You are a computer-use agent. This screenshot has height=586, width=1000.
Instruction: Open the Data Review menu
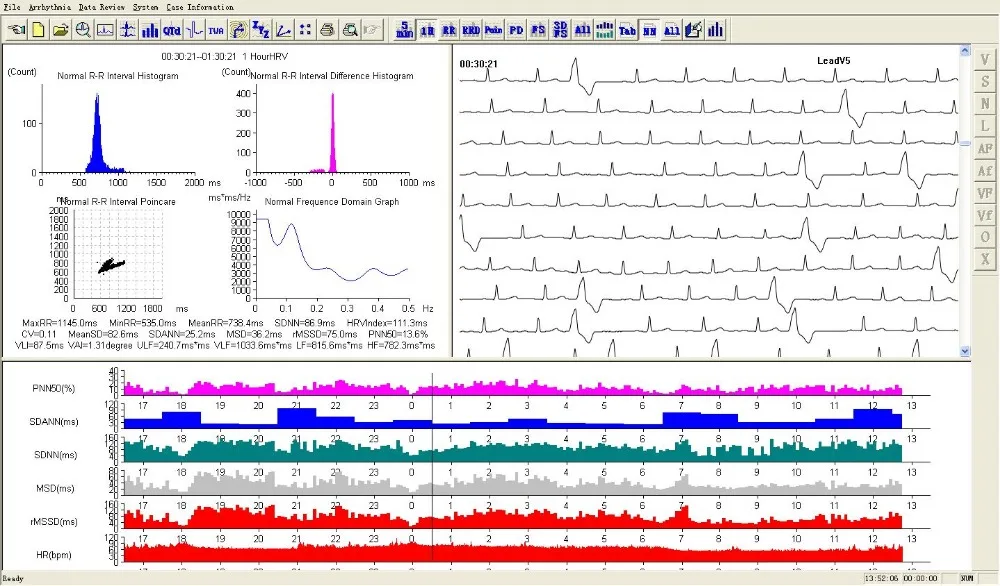(x=103, y=7)
